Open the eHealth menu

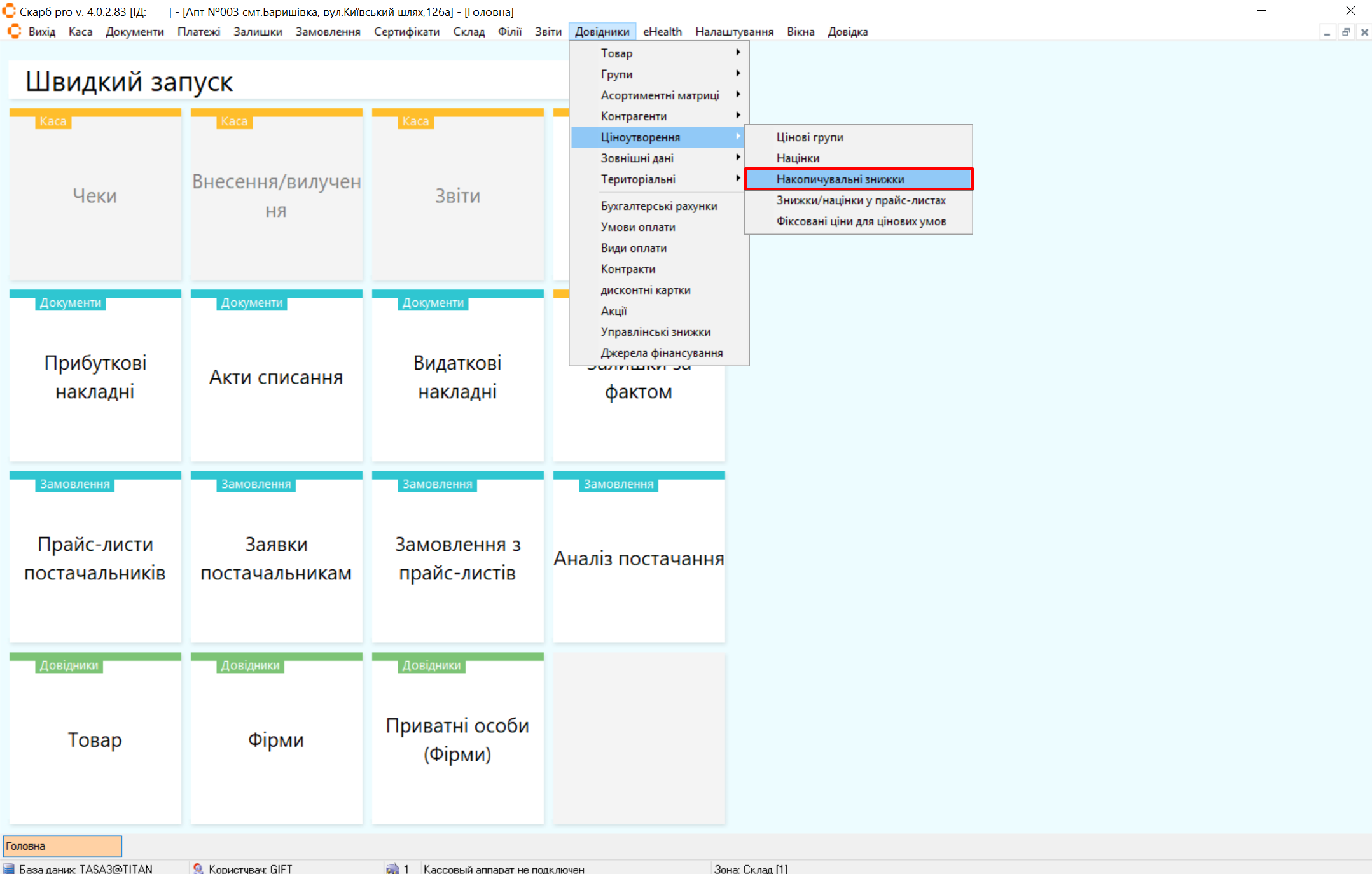tap(662, 31)
